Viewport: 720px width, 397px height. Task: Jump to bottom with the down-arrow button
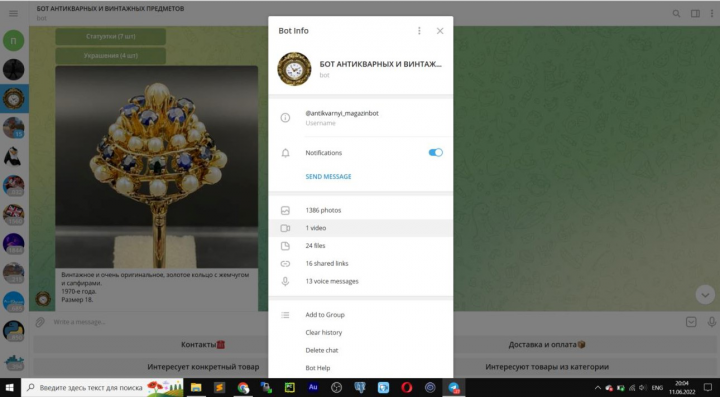pyautogui.click(x=705, y=295)
